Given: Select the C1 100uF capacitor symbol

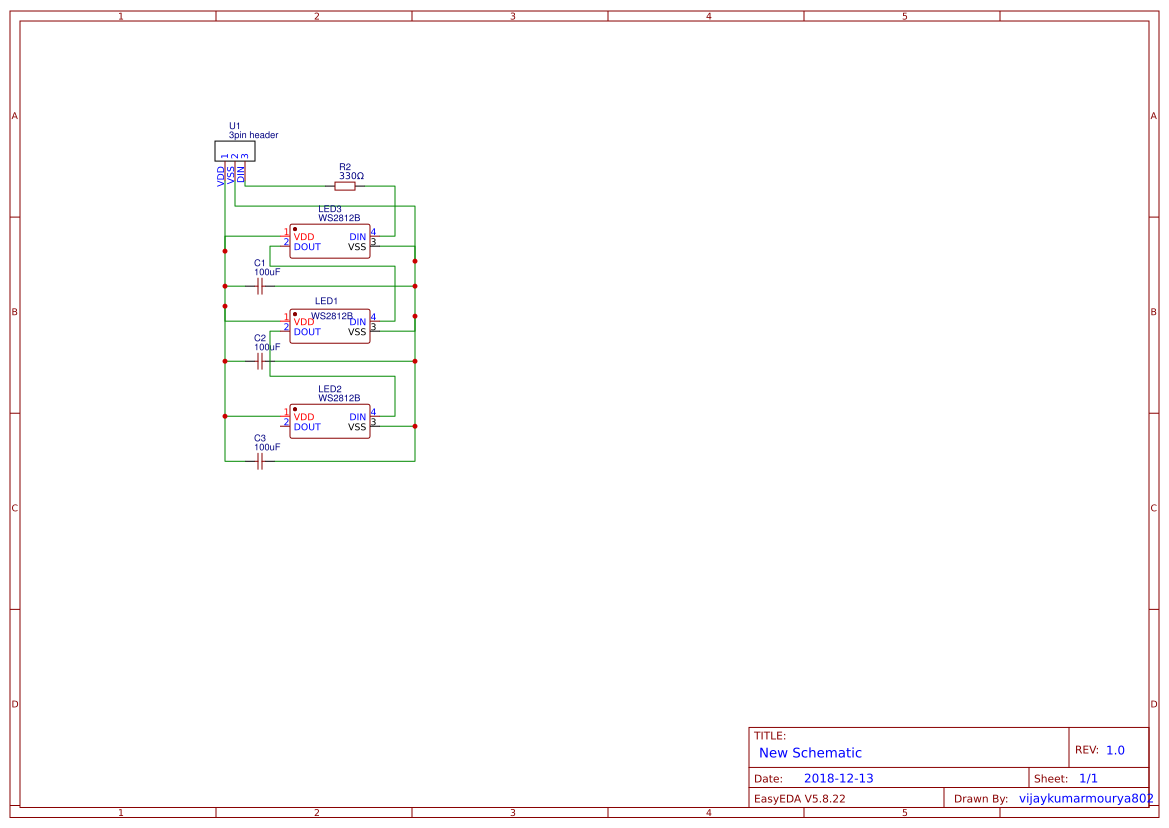Looking at the screenshot, I should pyautogui.click(x=260, y=285).
